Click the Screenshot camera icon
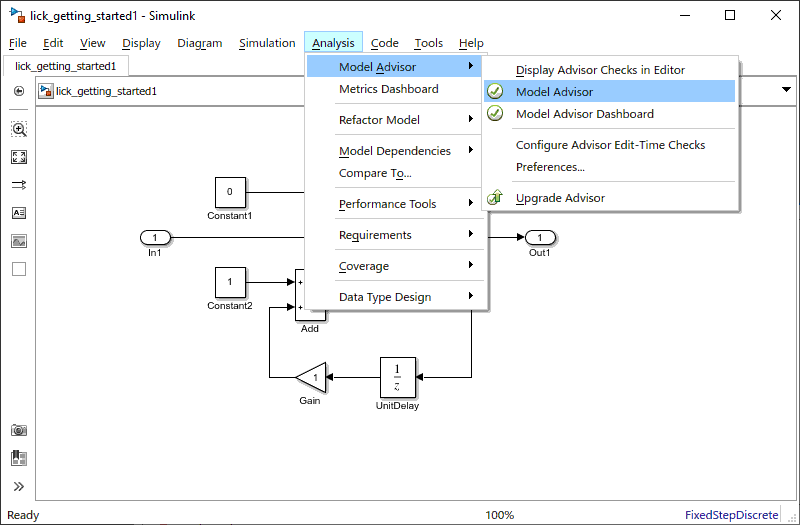 click(x=19, y=430)
